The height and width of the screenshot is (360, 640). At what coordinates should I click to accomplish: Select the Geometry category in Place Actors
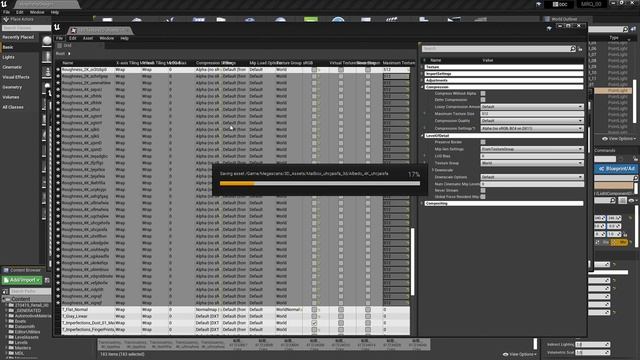pyautogui.click(x=12, y=87)
